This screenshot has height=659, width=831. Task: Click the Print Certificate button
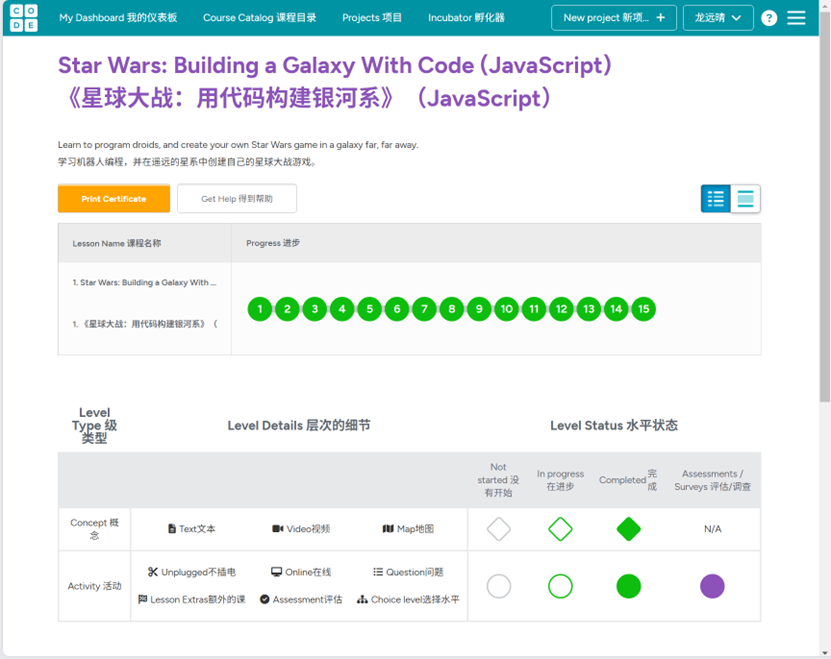(114, 199)
